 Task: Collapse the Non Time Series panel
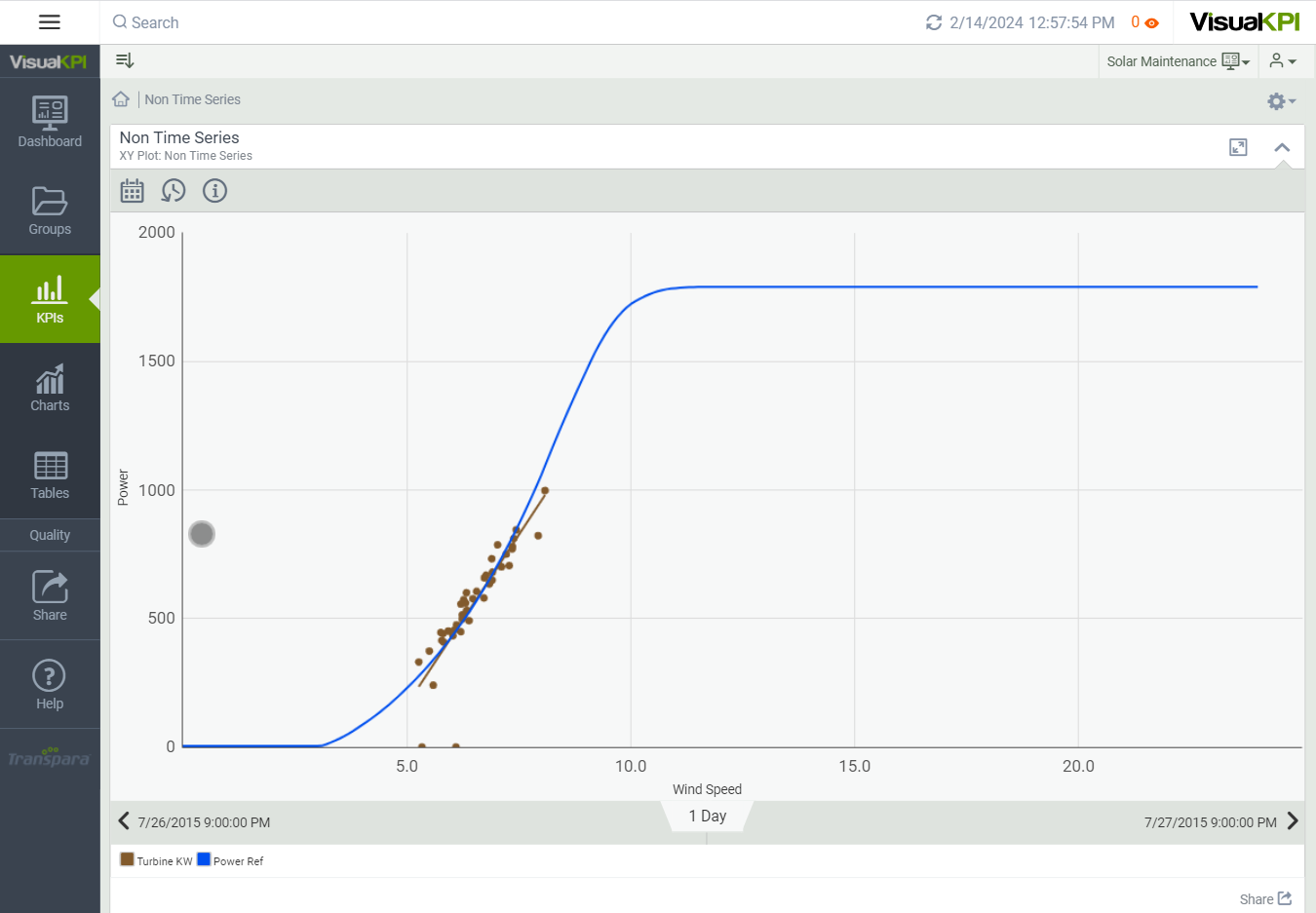click(x=1282, y=147)
